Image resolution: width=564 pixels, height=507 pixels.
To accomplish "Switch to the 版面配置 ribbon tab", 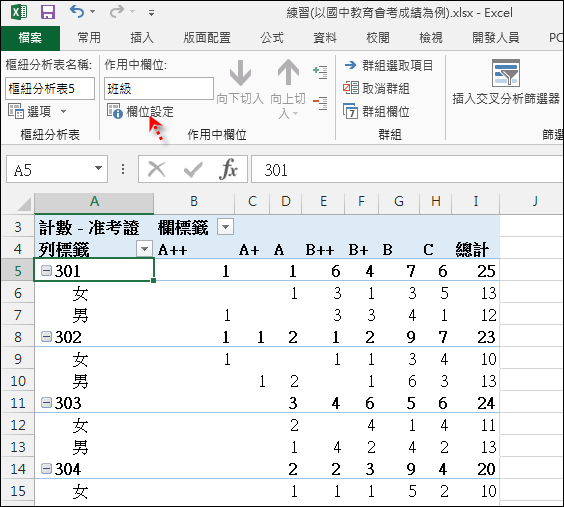I will [207, 38].
